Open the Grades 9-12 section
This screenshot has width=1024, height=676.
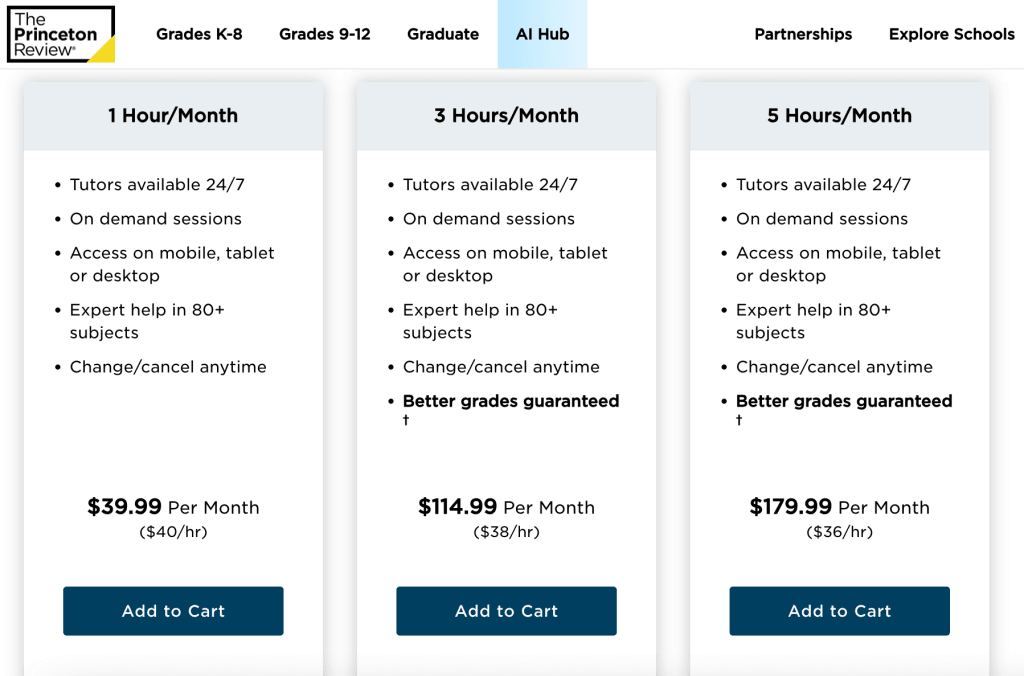(324, 34)
